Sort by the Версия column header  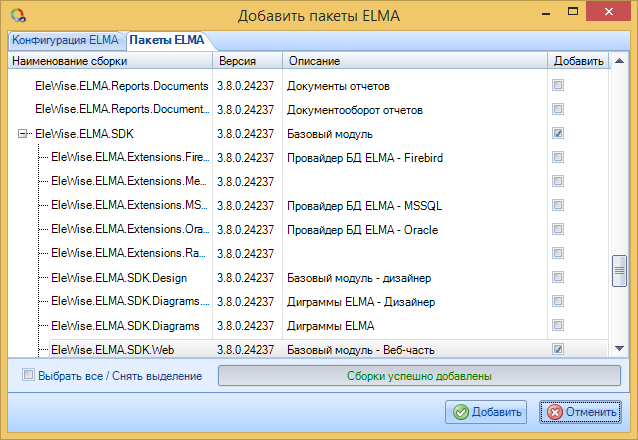247,62
